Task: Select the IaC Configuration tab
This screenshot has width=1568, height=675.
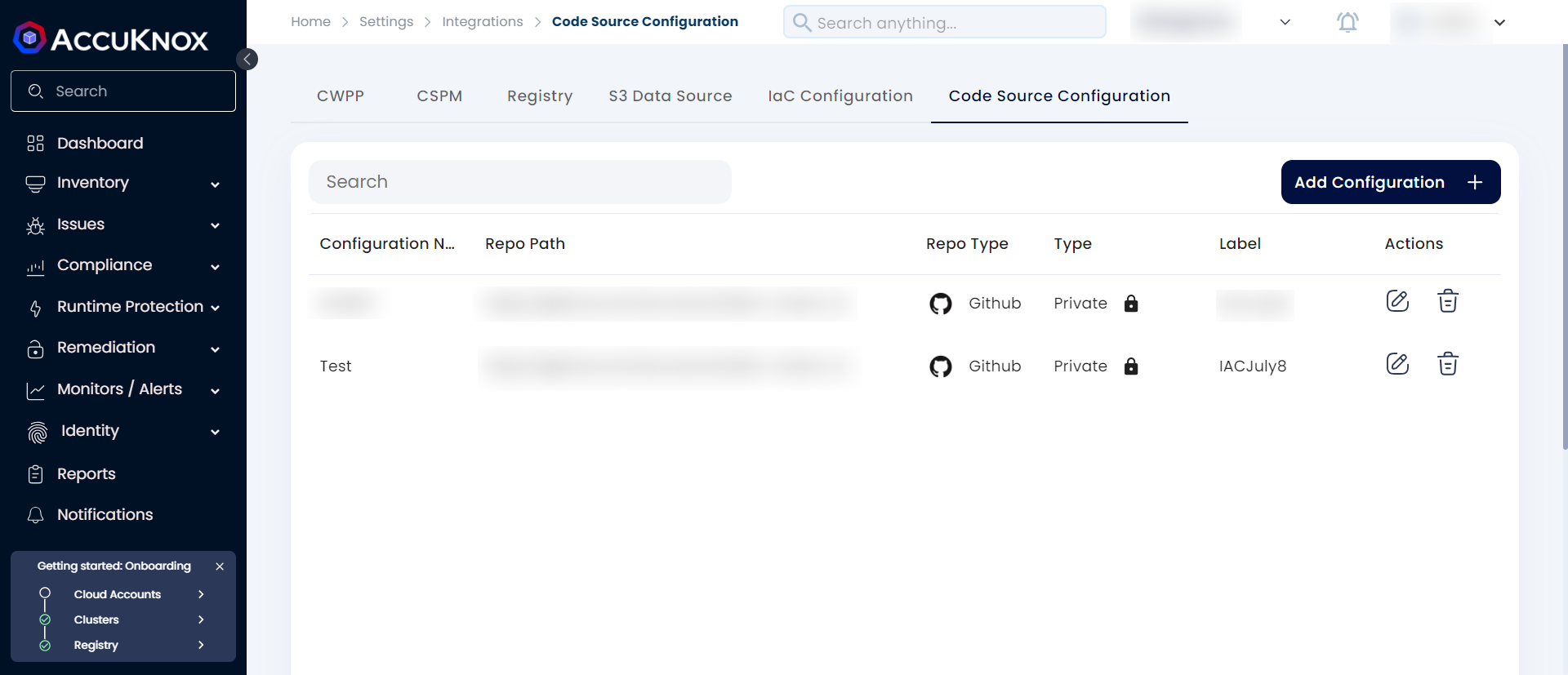Action: 840,96
